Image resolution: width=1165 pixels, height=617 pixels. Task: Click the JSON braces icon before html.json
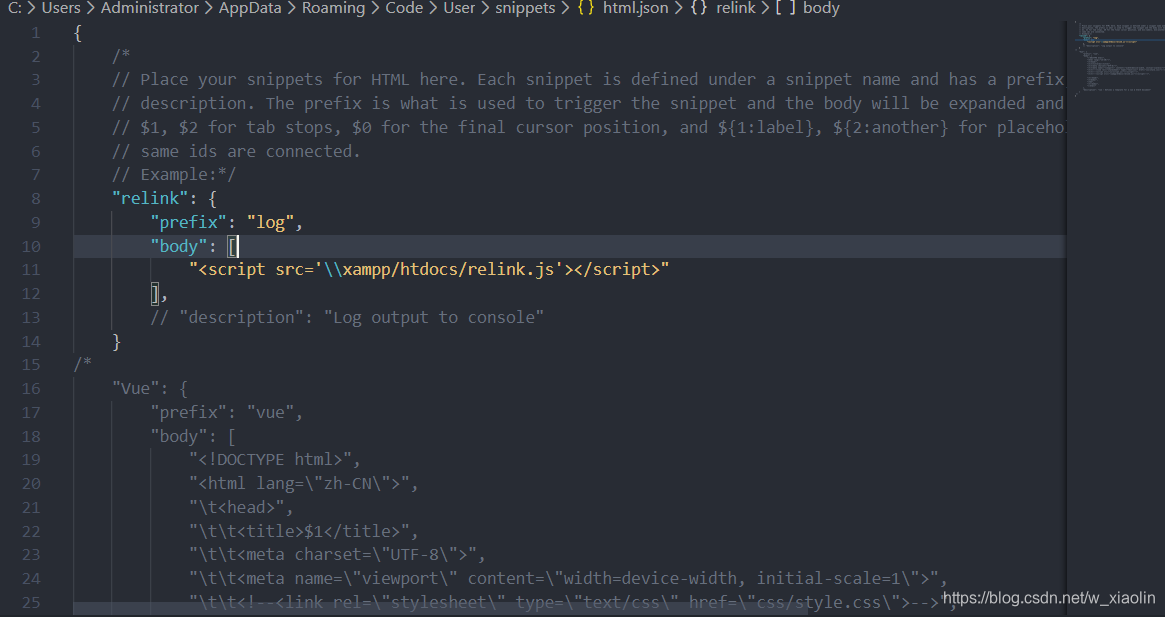click(585, 8)
